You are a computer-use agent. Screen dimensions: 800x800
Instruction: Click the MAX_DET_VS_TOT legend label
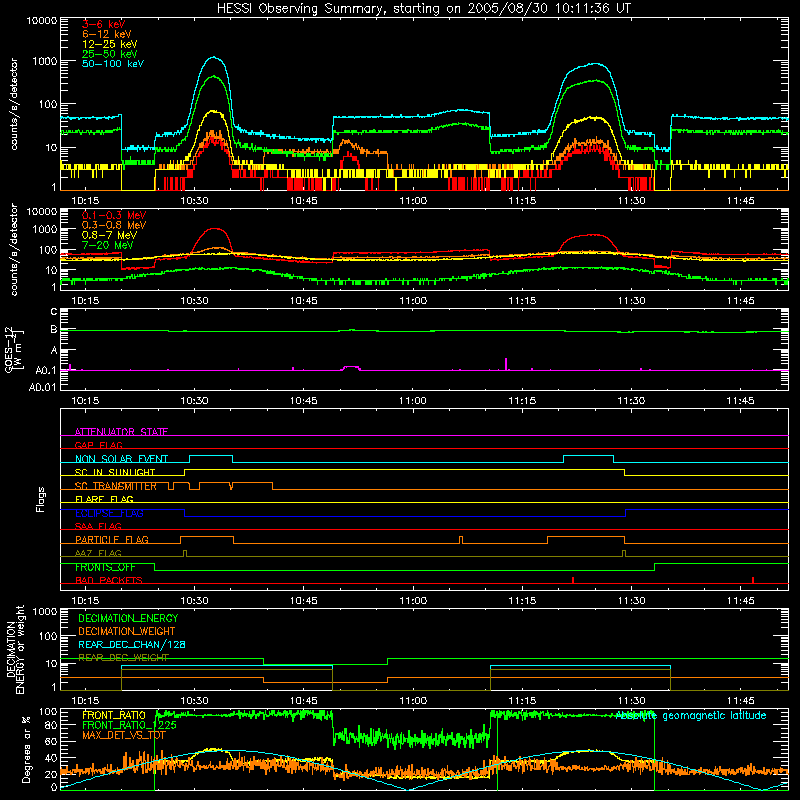click(124, 735)
